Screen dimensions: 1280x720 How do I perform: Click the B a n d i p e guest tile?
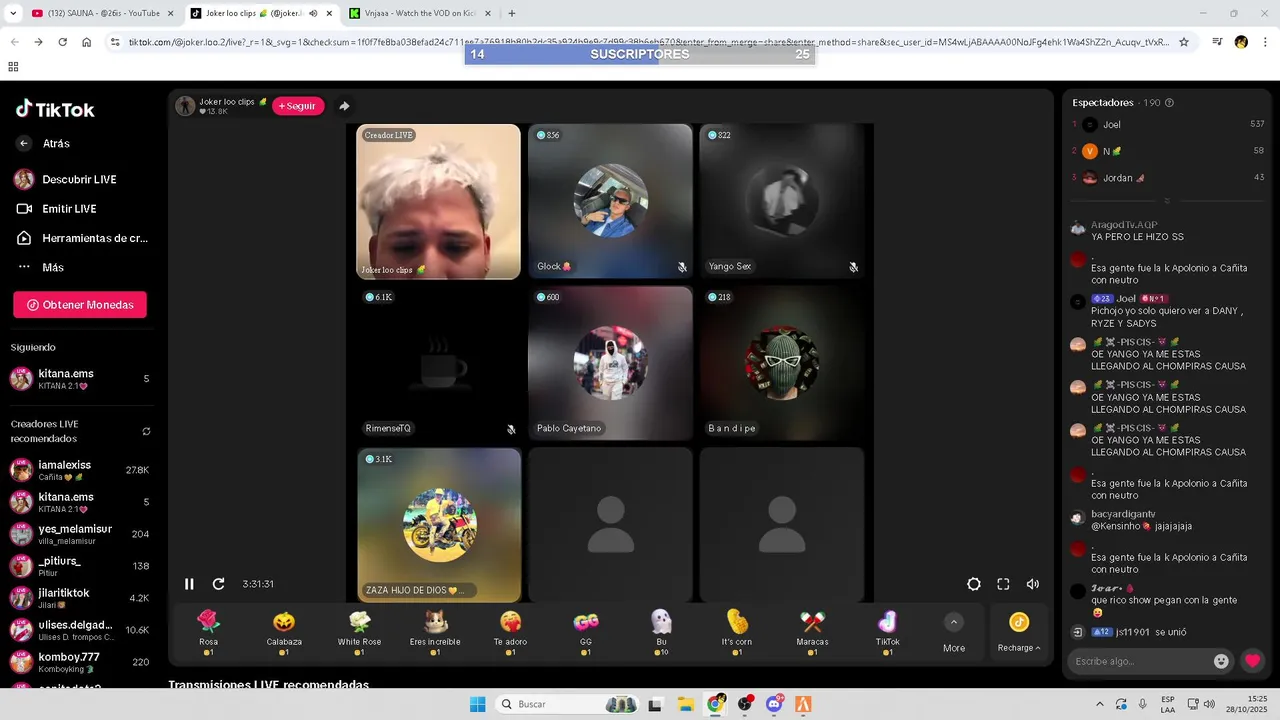pyautogui.click(x=782, y=363)
